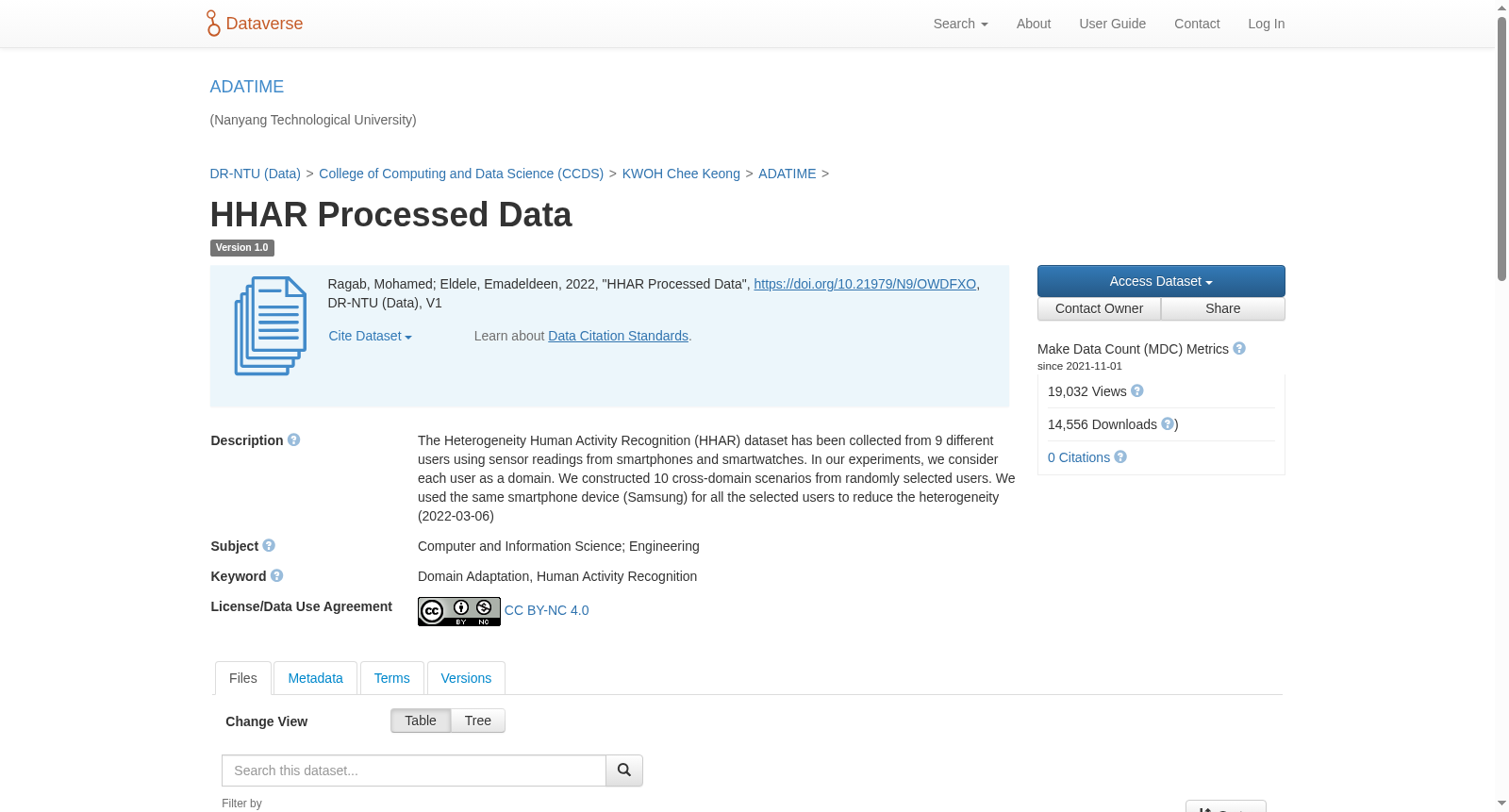Switch to Table view
The width and height of the screenshot is (1509, 812).
coord(421,721)
